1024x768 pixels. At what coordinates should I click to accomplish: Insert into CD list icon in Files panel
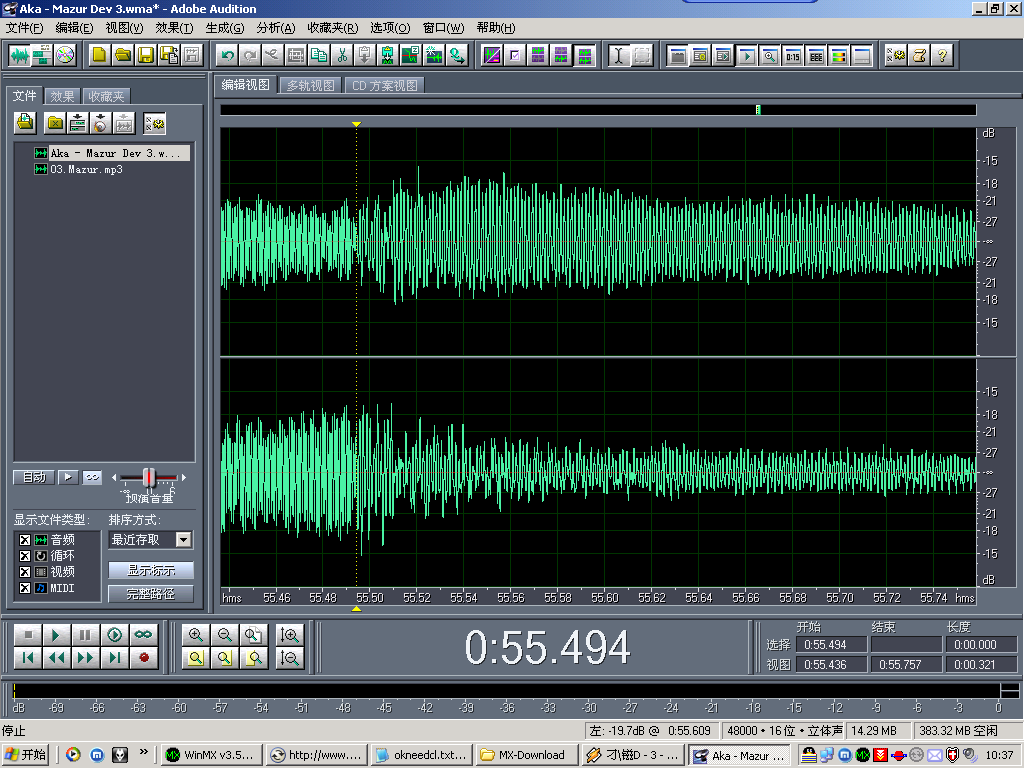pos(101,123)
